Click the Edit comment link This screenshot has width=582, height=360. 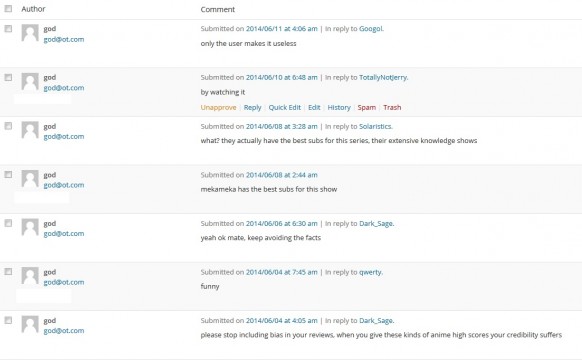314,108
